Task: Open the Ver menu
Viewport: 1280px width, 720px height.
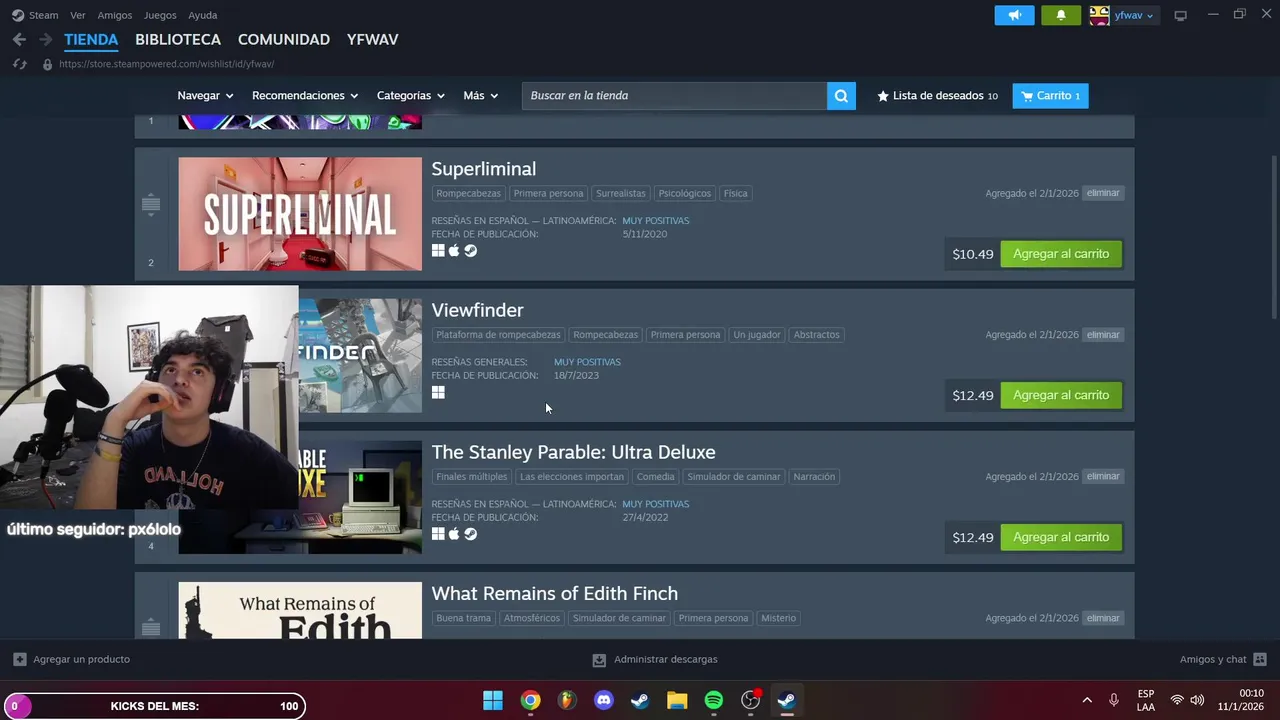Action: (78, 15)
